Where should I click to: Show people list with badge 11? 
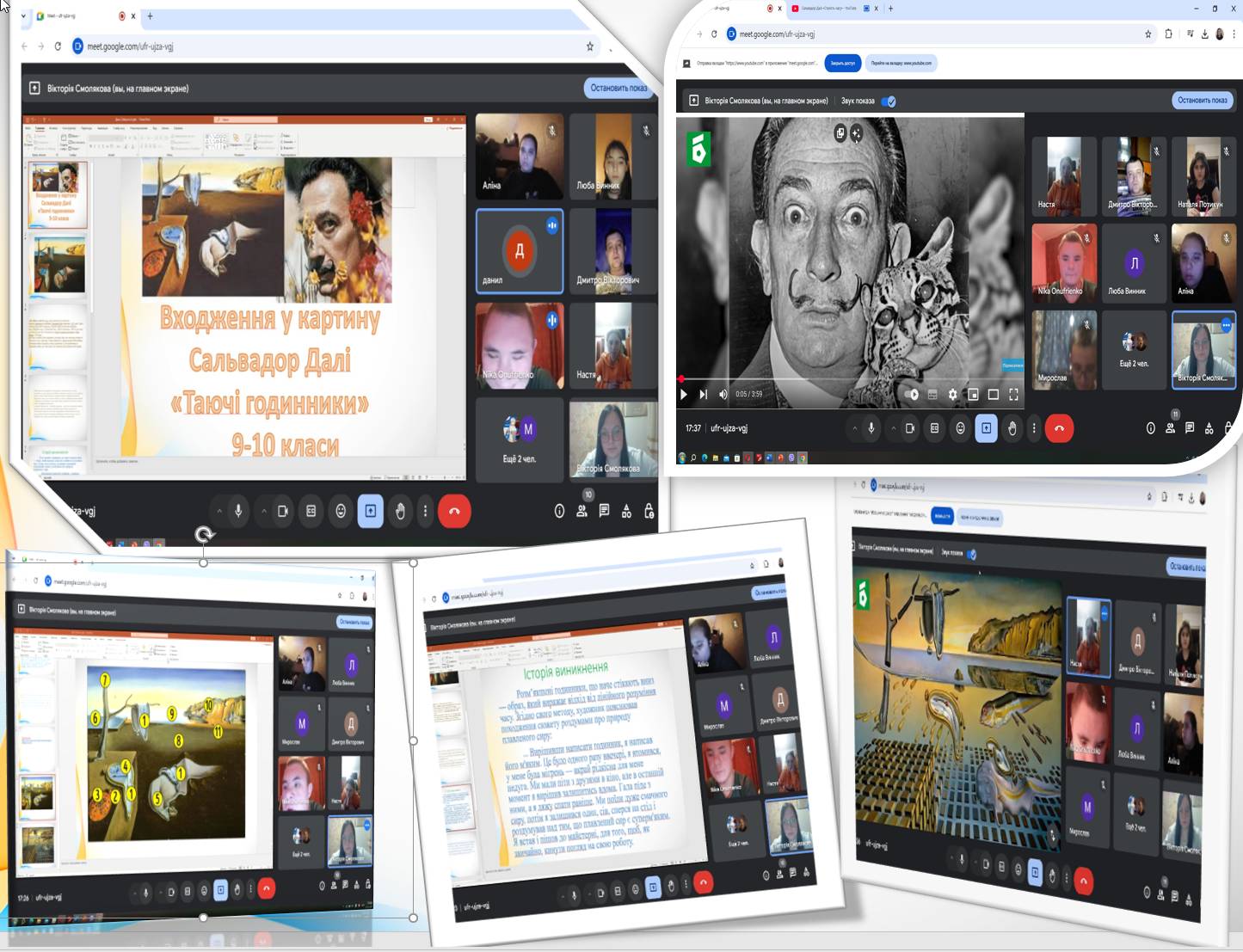point(1171,427)
